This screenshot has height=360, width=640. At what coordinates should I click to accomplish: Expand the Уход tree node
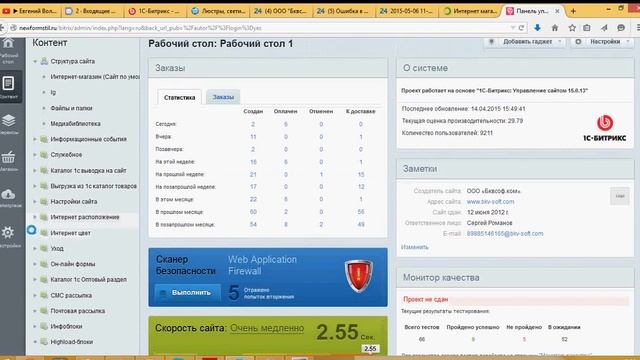point(35,249)
